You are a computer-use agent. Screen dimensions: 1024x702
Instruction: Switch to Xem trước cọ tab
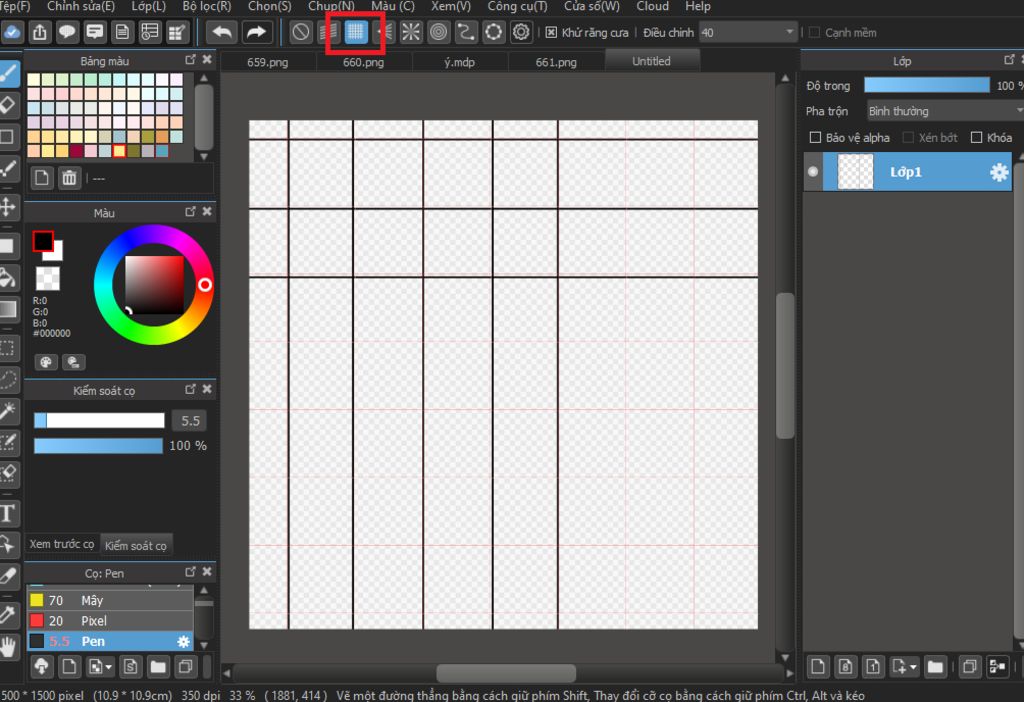point(62,544)
